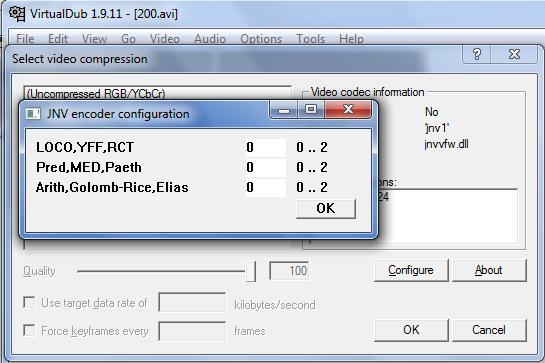Screen dimensions: 545x363
Task: Click the VirtualDub gear icon in title bar
Action: click(17, 14)
